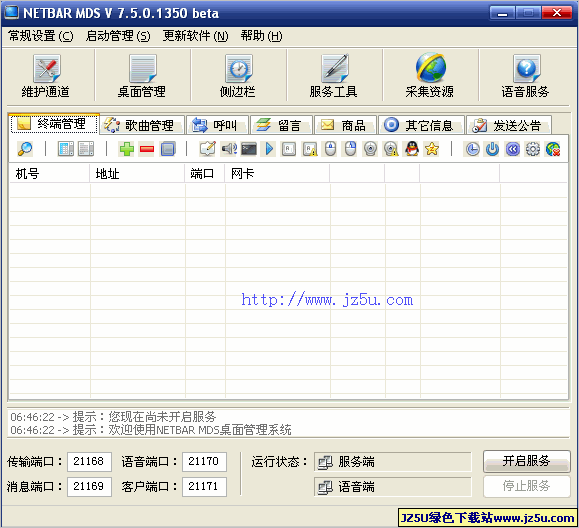Click the QQ penguin icon
The height and width of the screenshot is (528, 579).
[412, 149]
